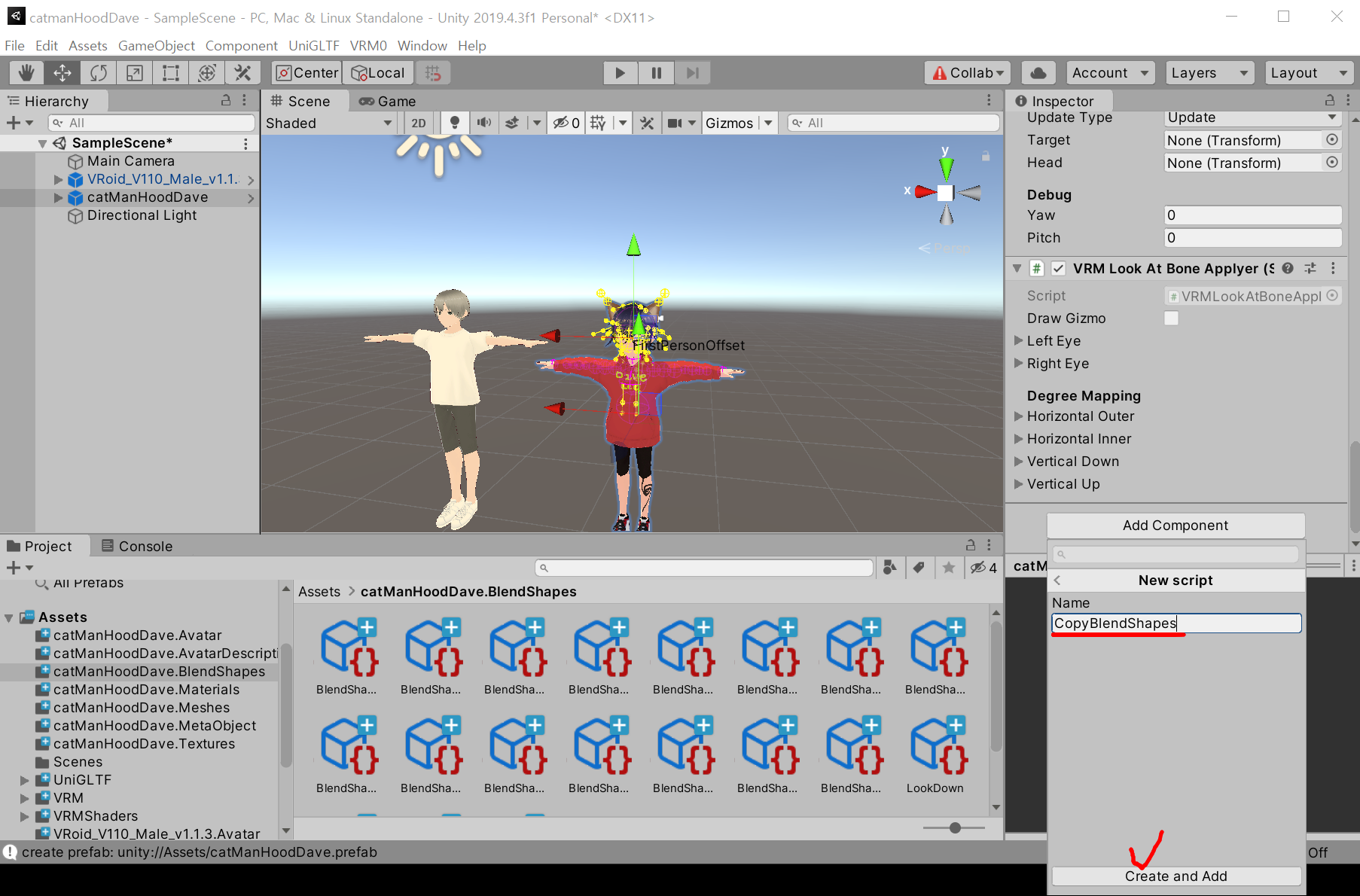Toggle Draw Gizmo checkbox
Viewport: 1360px width, 896px height.
point(1171,318)
